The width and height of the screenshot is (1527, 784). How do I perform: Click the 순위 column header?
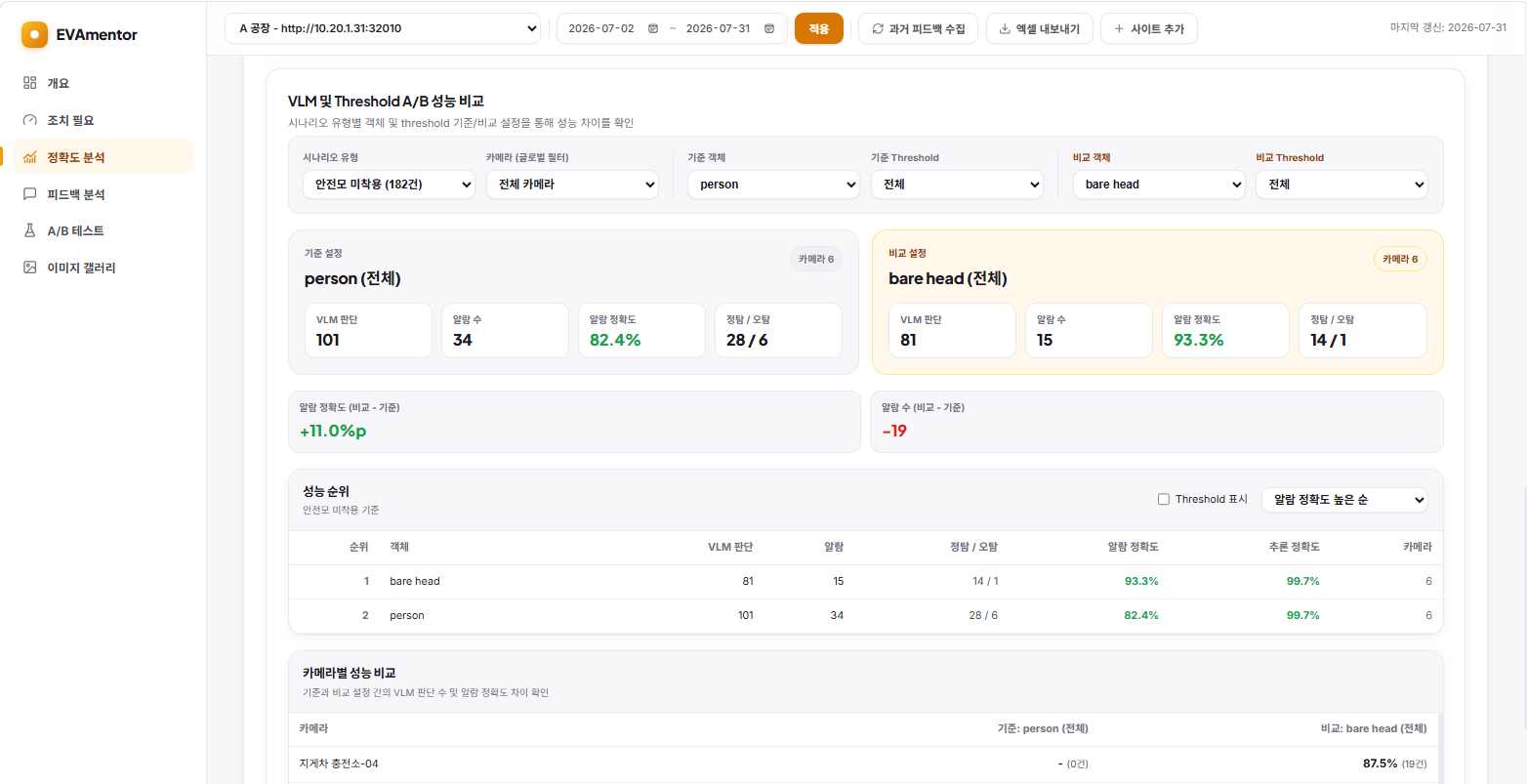click(x=359, y=548)
